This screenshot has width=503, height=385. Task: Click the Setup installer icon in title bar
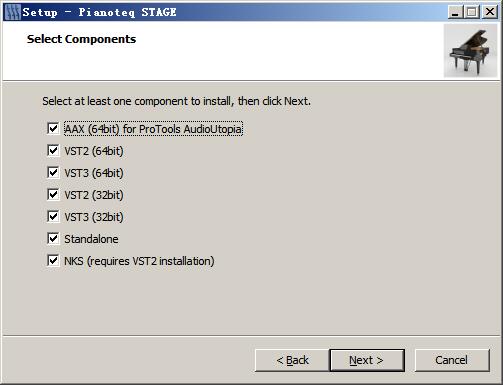click(x=12, y=12)
